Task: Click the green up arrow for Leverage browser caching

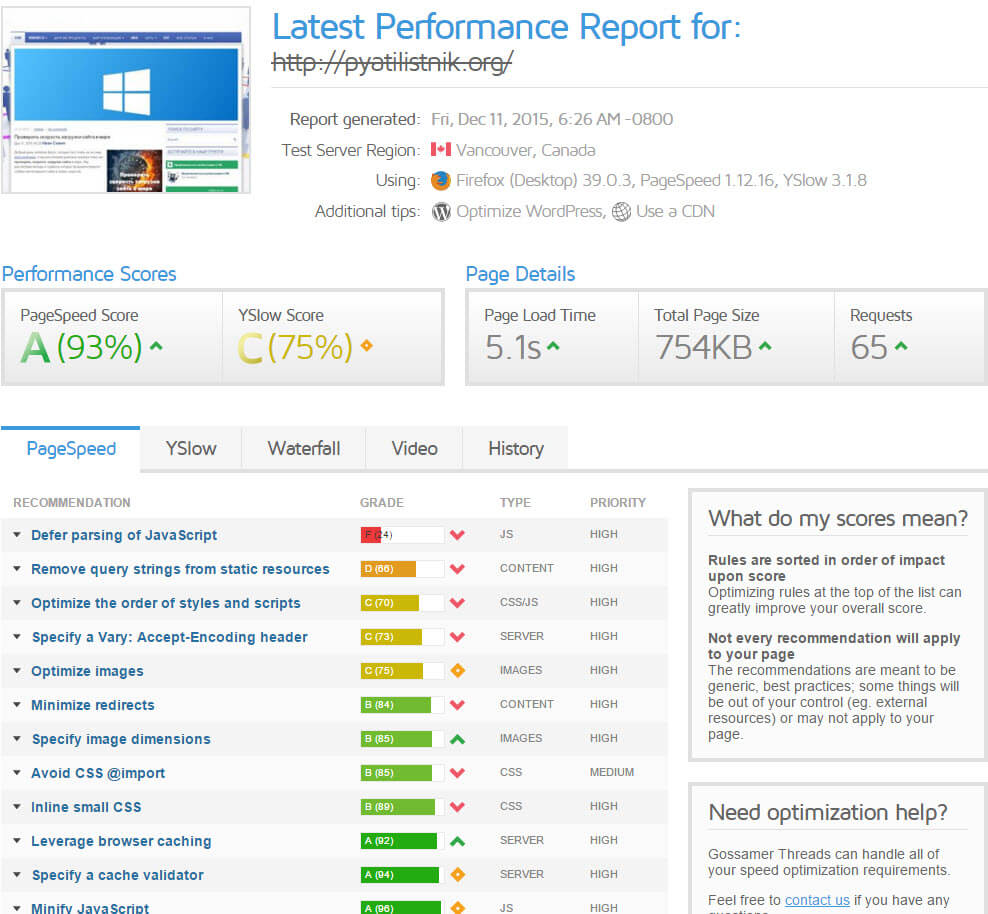Action: [x=457, y=841]
